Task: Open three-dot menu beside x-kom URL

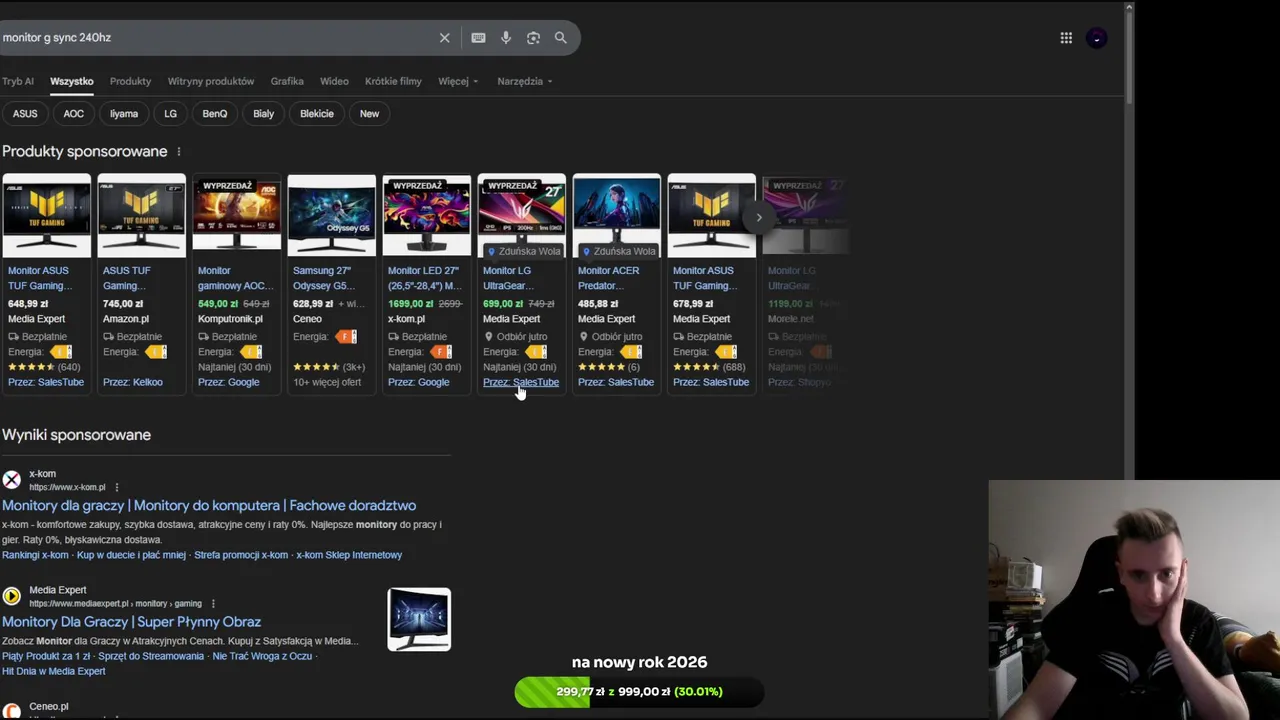Action: [116, 488]
